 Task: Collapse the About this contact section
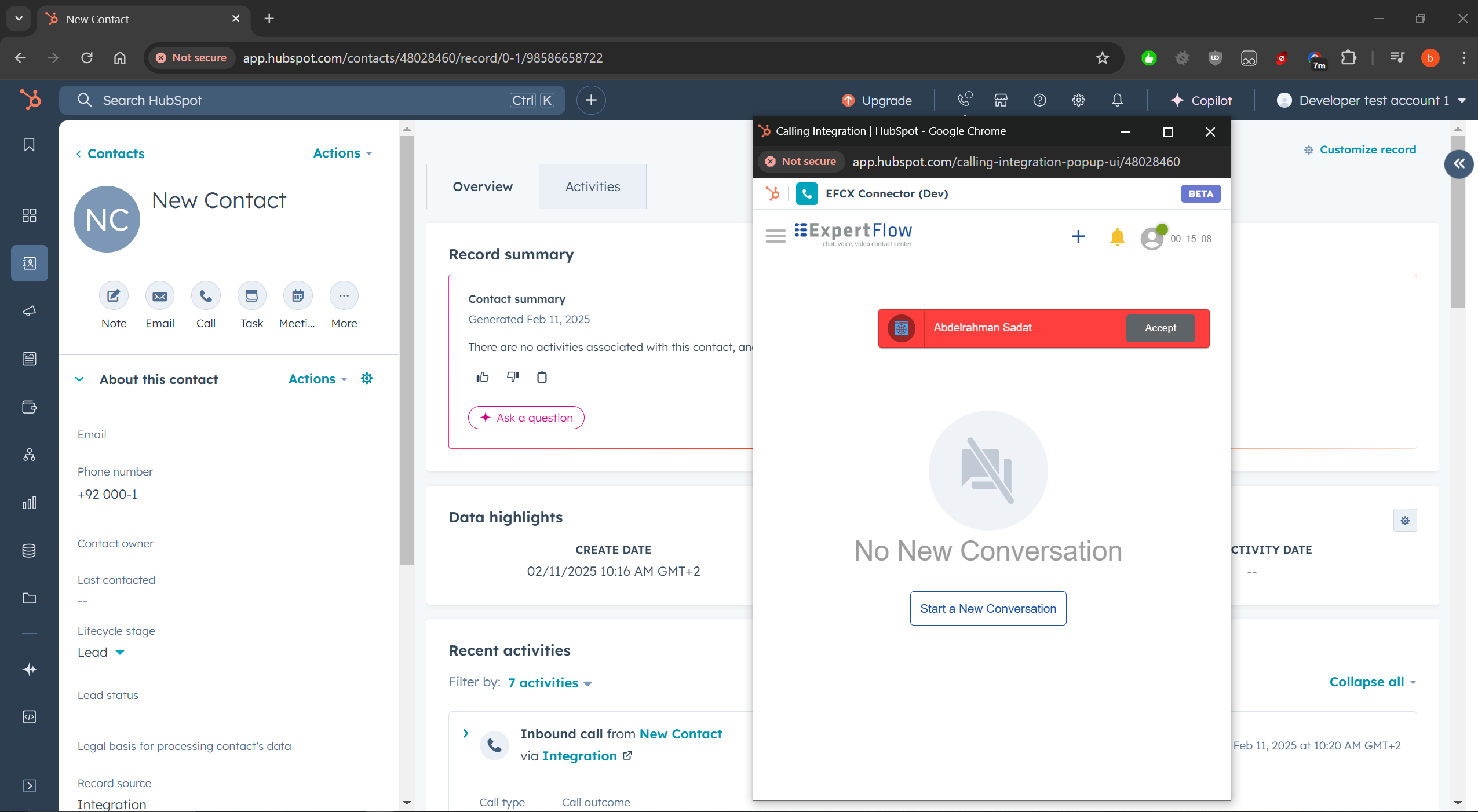80,379
